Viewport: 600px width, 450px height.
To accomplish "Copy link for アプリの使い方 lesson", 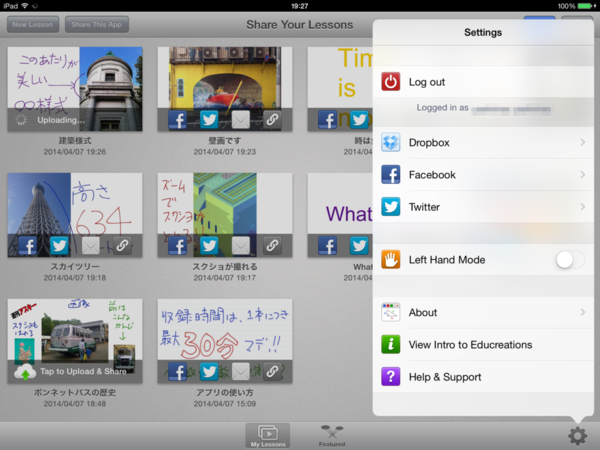I will 272,372.
